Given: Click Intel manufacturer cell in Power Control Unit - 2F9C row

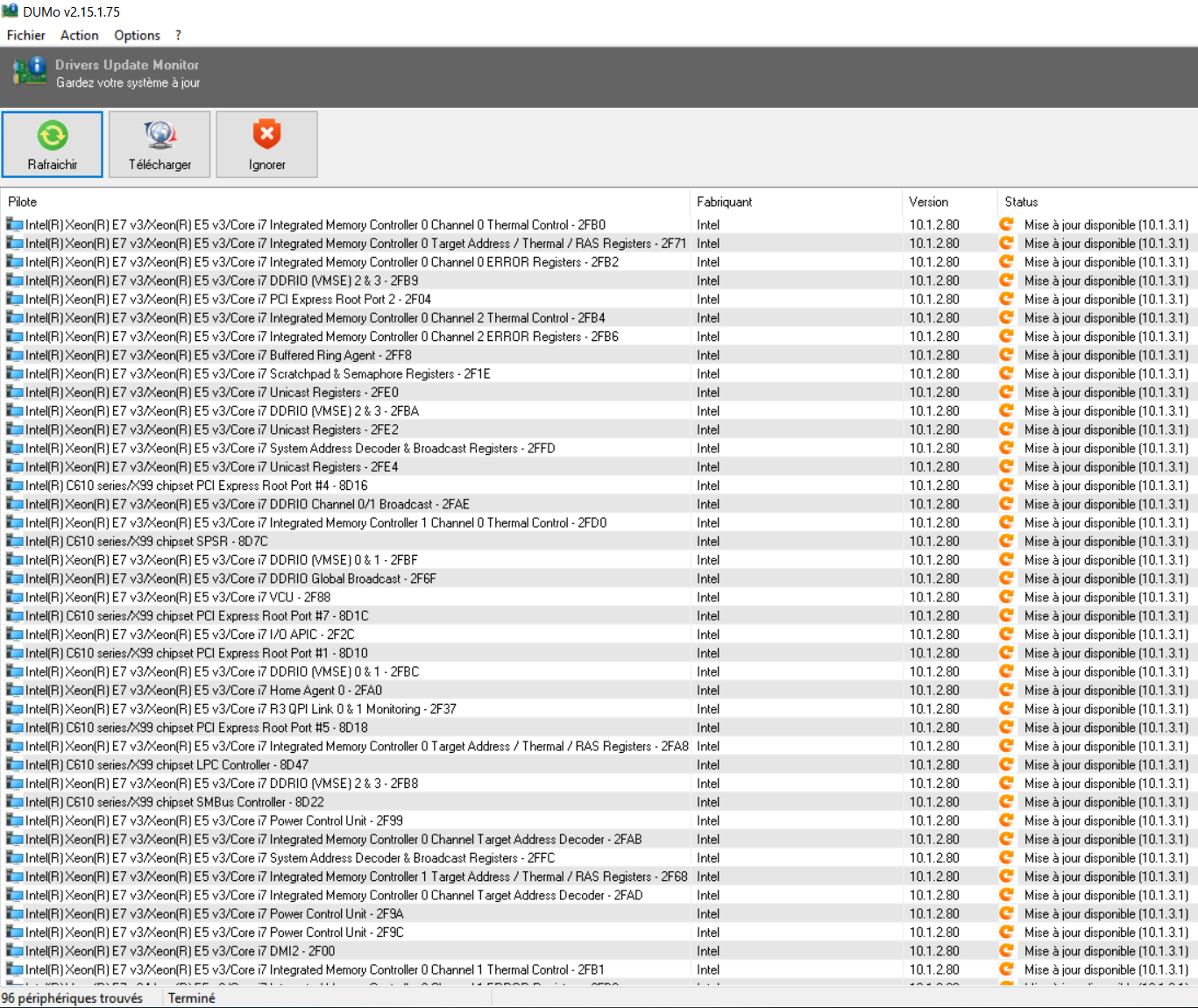Looking at the screenshot, I should click(708, 933).
